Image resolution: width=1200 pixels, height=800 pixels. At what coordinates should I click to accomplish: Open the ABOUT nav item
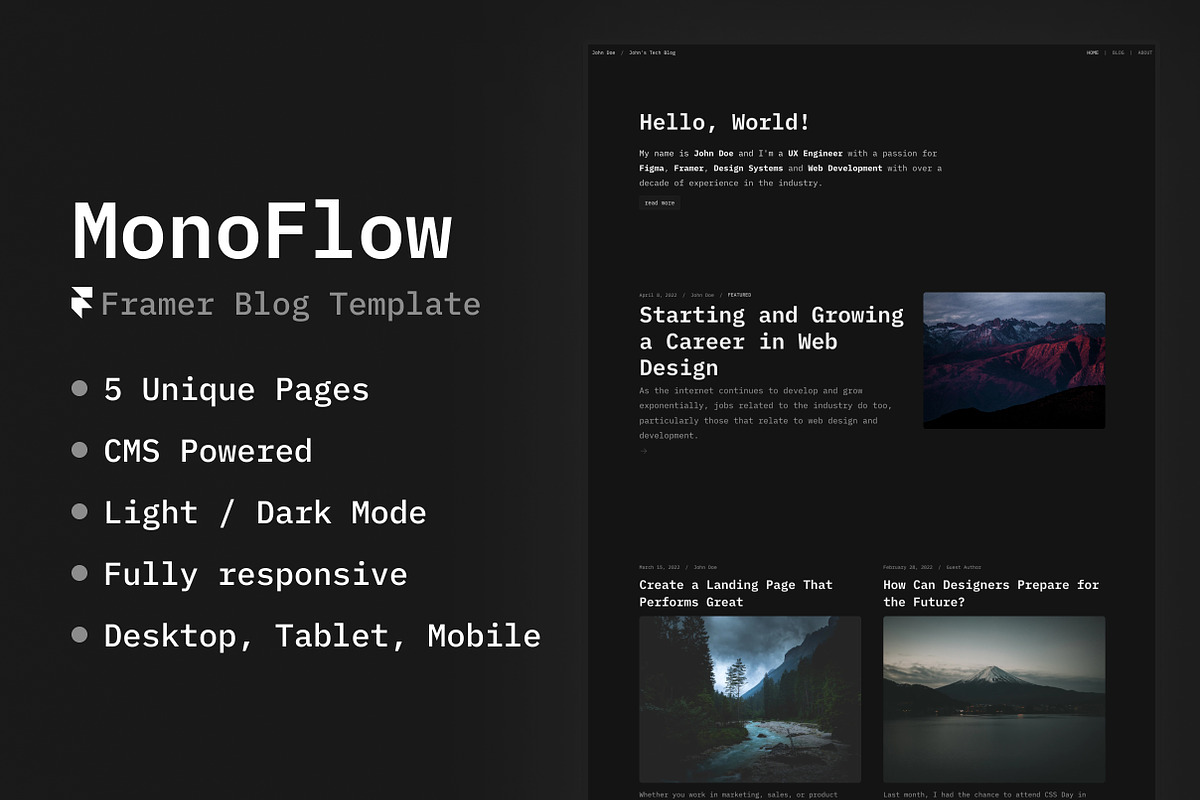1145,53
